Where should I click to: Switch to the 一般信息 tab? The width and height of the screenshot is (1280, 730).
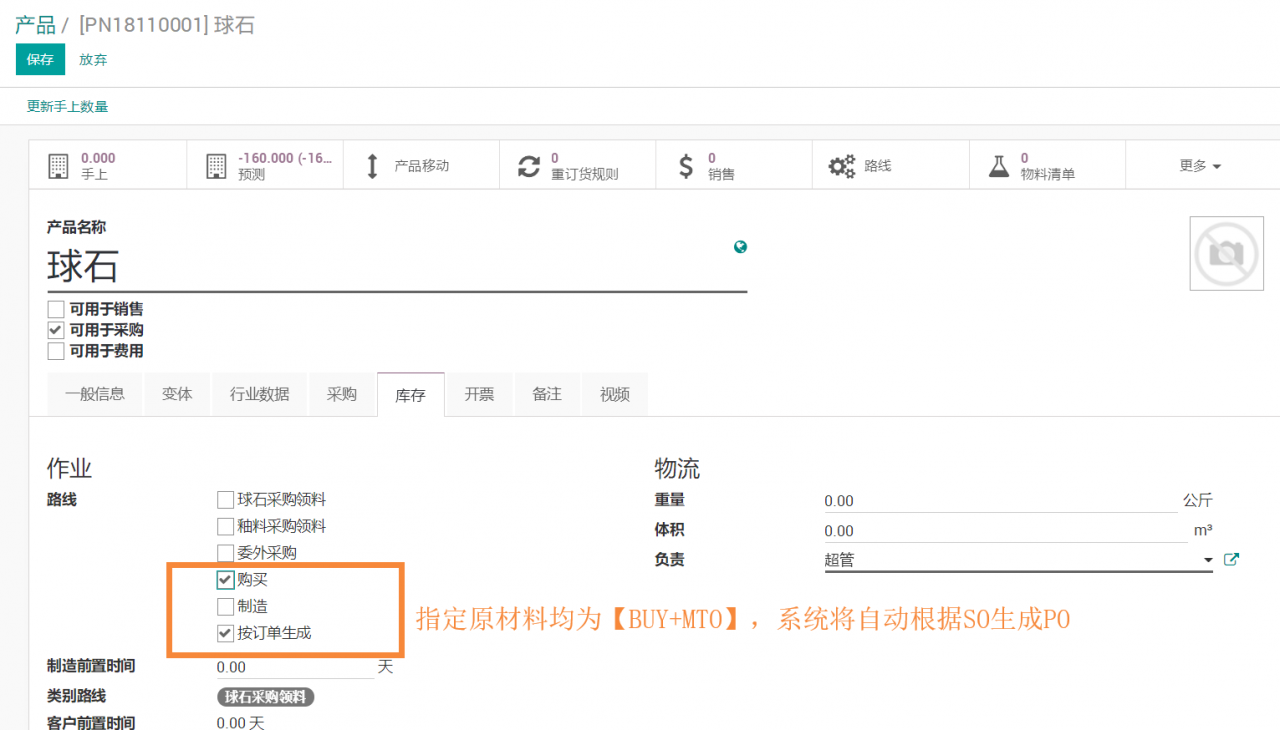[95, 394]
